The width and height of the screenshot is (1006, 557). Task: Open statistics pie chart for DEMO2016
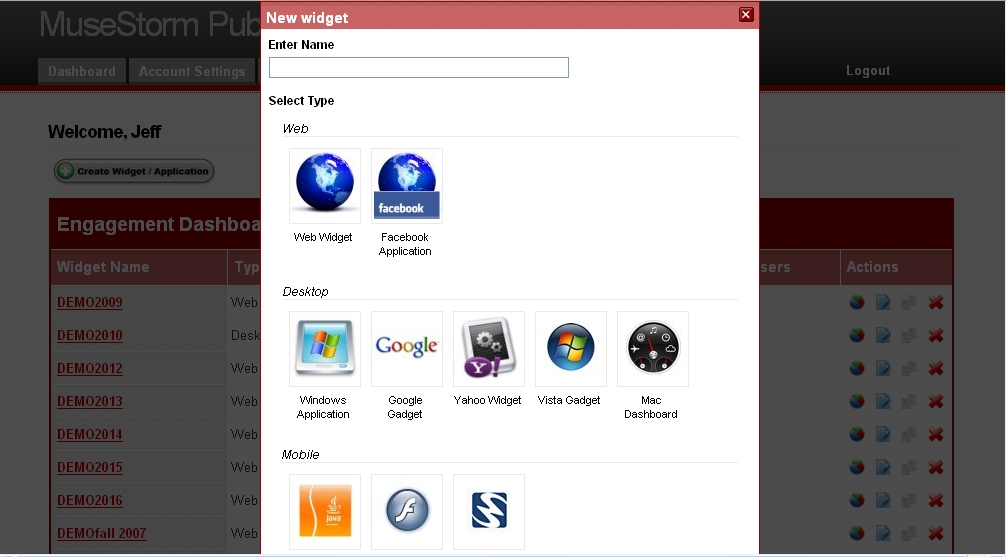tap(857, 501)
